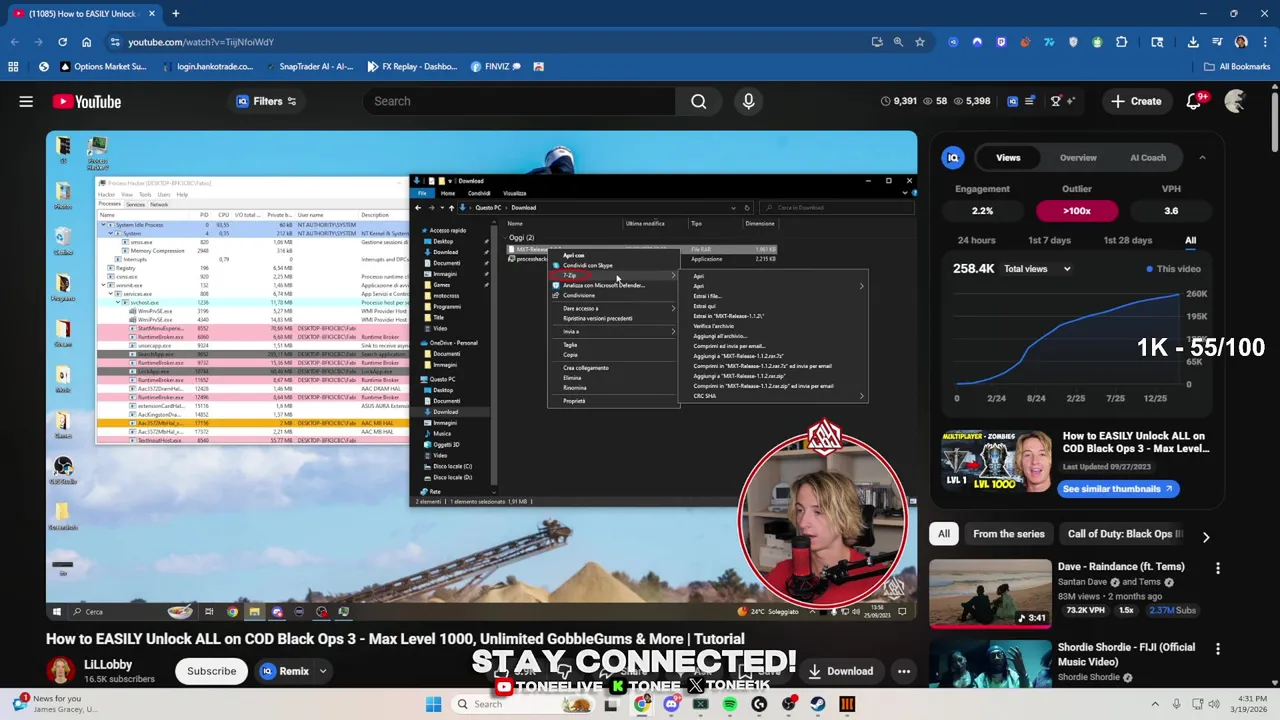Open the new tab plus button

(x=175, y=14)
